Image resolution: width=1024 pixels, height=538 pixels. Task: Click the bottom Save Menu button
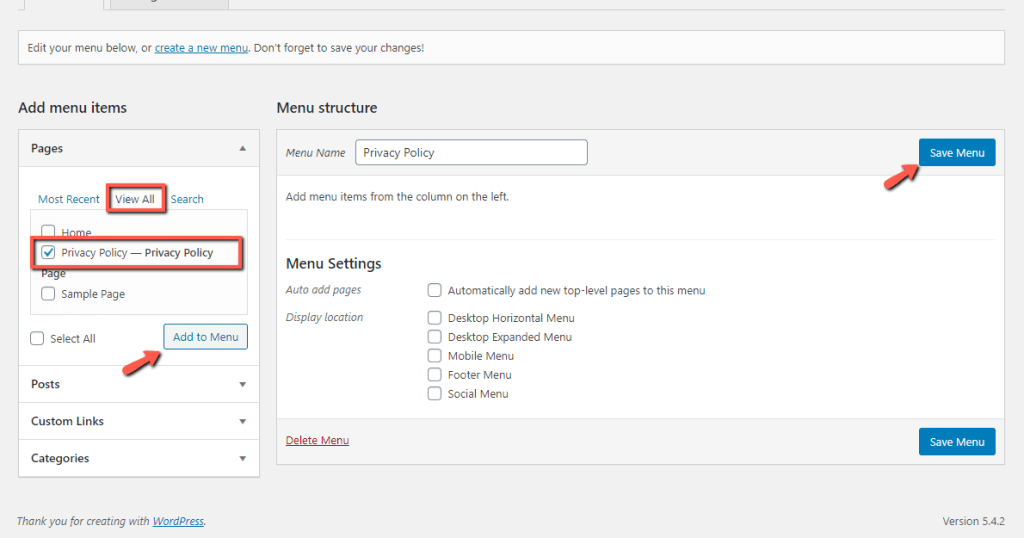click(957, 441)
